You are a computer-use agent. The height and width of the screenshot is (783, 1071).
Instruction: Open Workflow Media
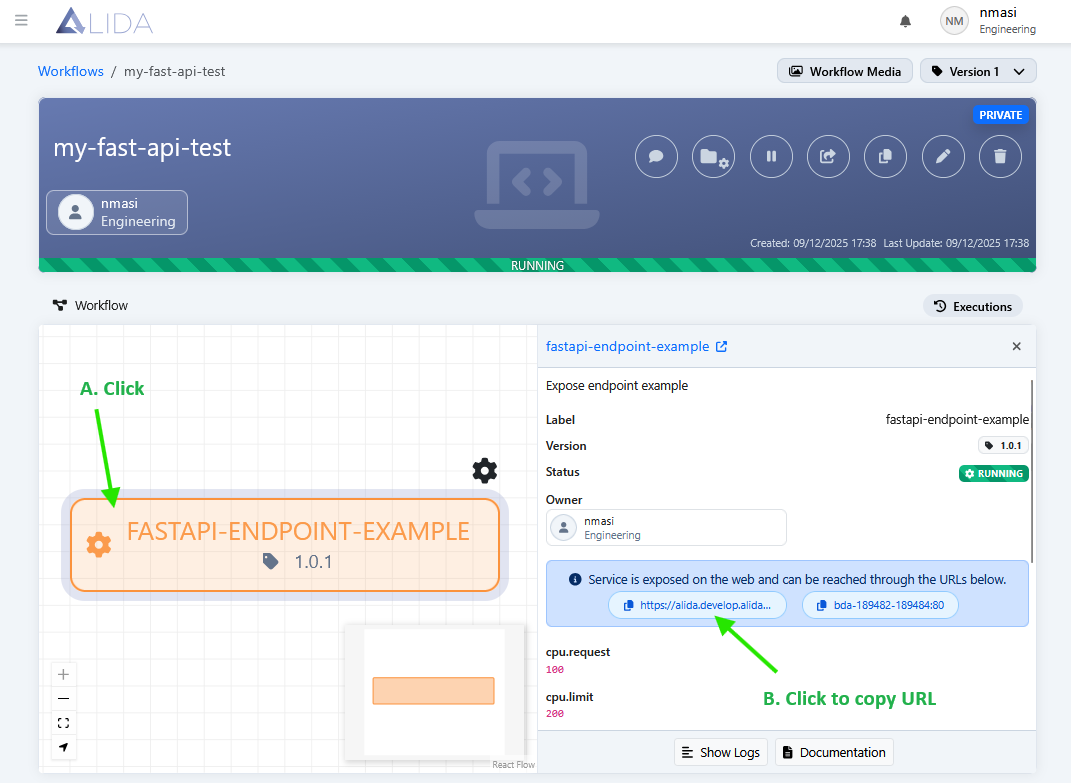point(845,72)
